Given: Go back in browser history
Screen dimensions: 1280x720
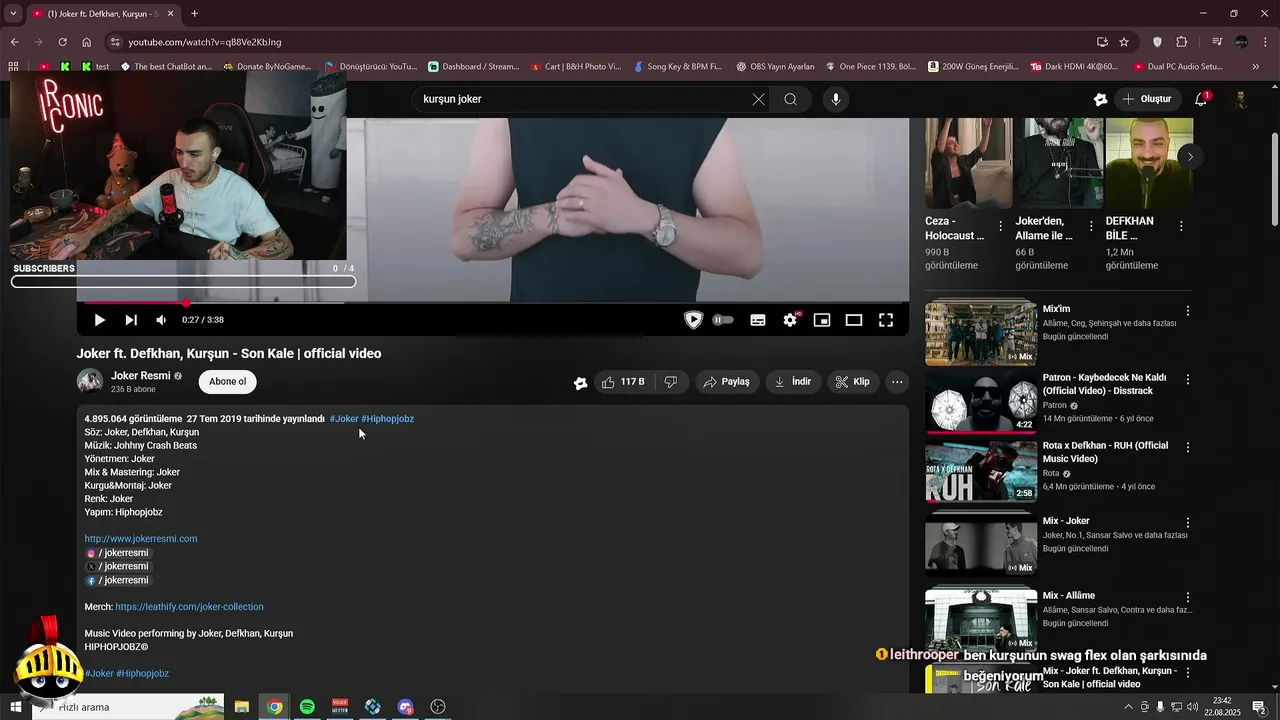Looking at the screenshot, I should [14, 42].
